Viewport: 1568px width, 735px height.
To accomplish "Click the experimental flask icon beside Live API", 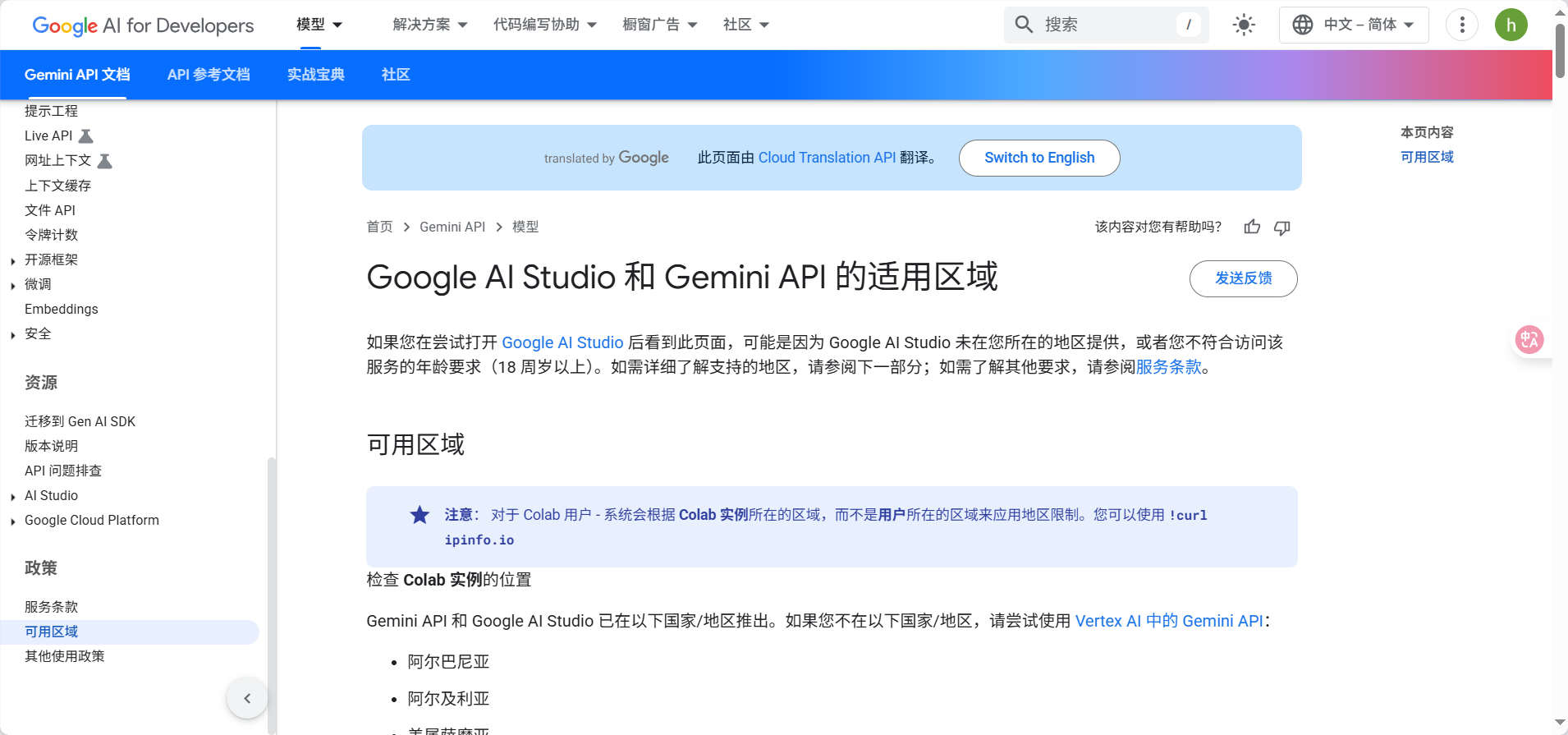I will tap(86, 136).
